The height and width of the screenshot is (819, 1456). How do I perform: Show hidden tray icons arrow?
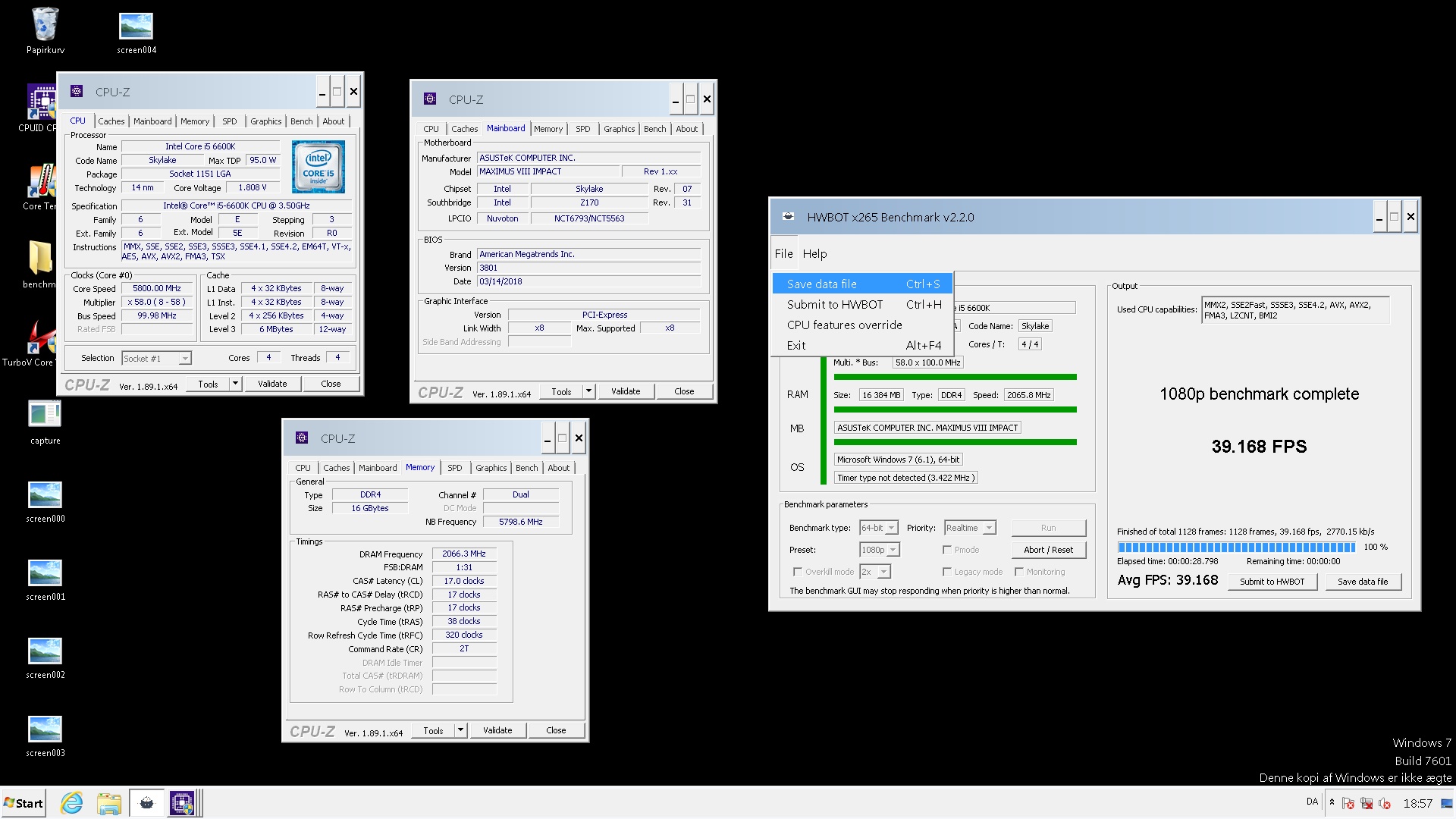pos(1332,802)
